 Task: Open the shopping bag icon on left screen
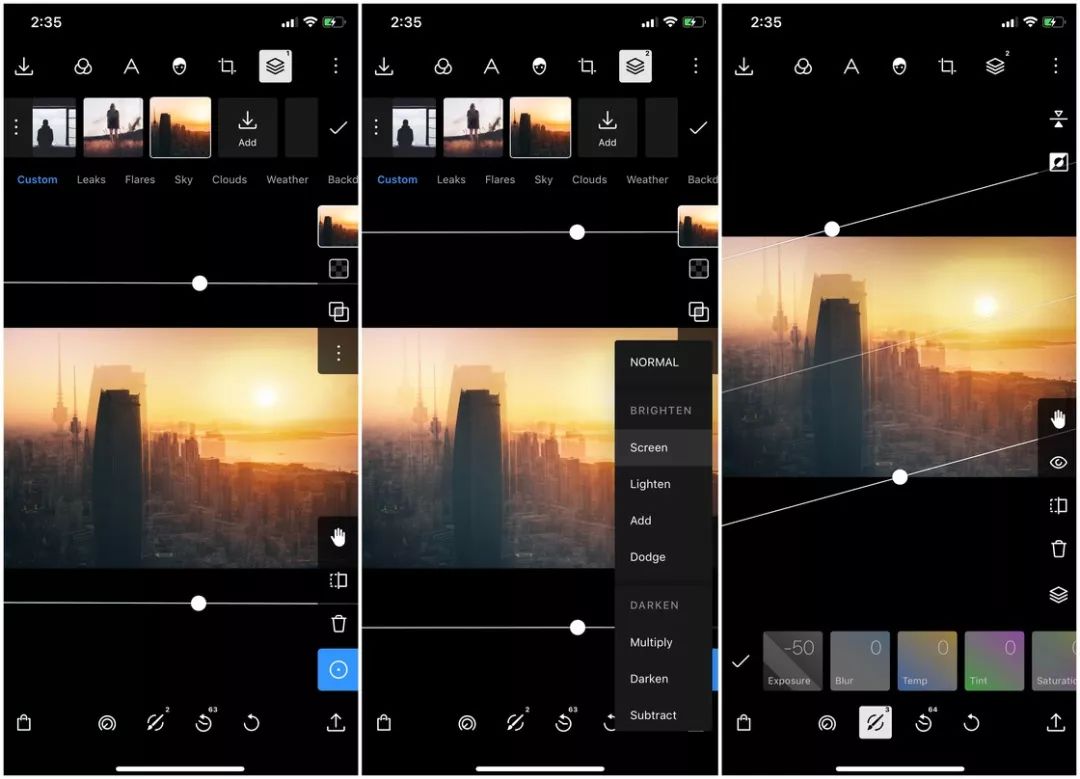[x=24, y=723]
